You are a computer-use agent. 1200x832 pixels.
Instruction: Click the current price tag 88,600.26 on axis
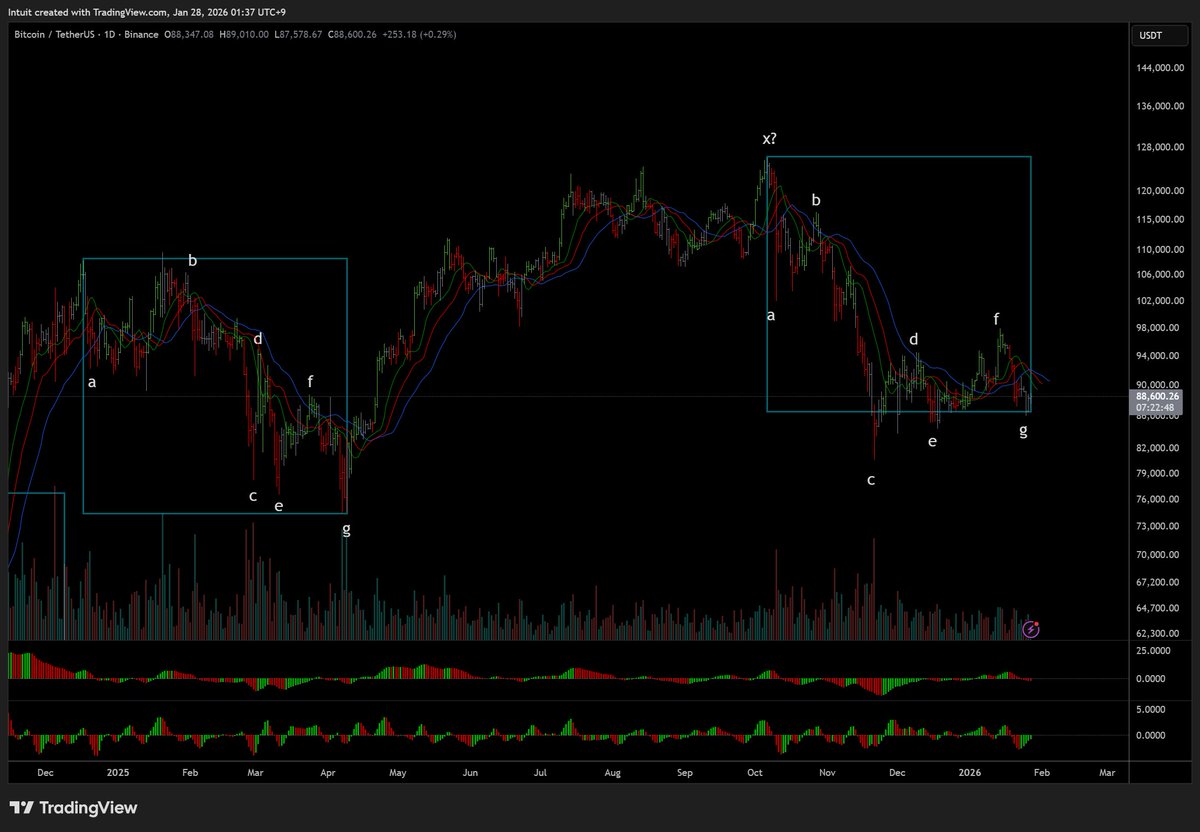pyautogui.click(x=1155, y=395)
